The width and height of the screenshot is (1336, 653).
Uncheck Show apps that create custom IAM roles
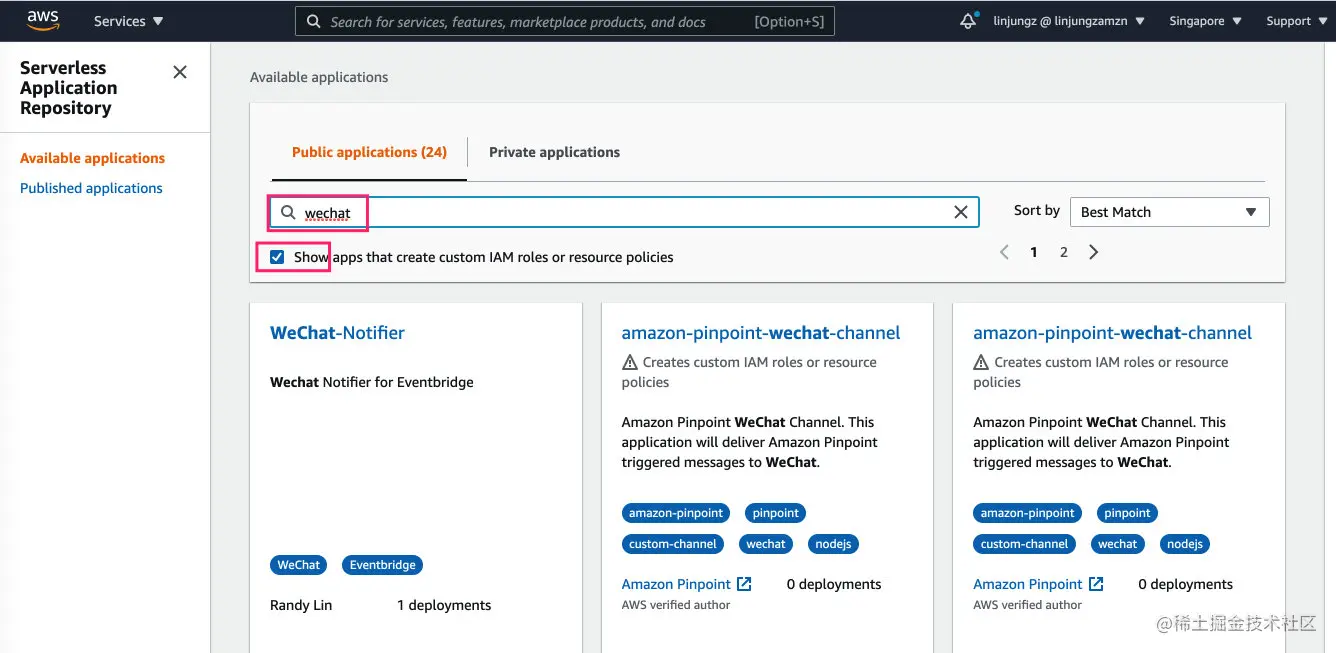277,257
